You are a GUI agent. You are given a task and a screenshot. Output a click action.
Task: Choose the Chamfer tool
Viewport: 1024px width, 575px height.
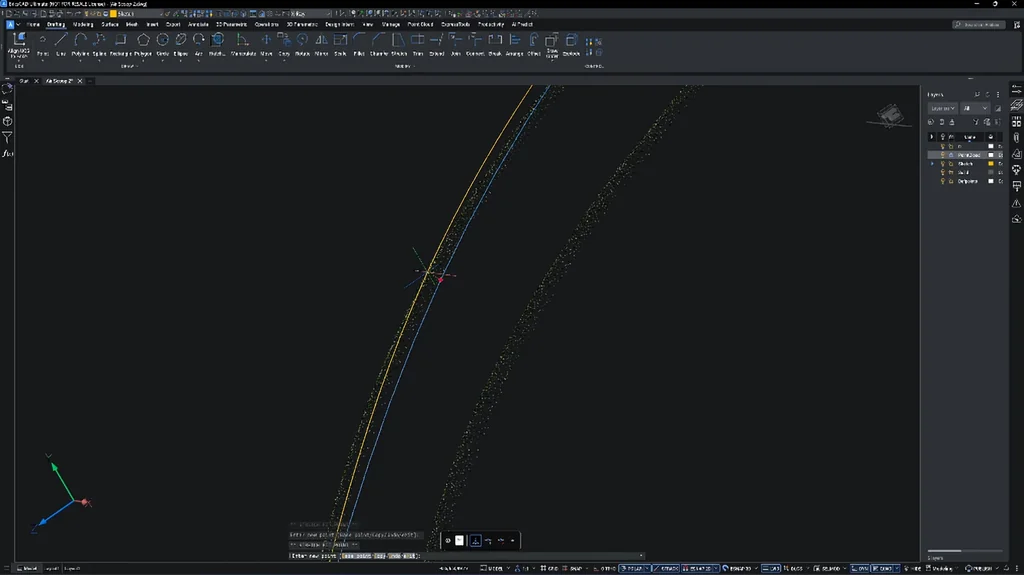point(378,44)
